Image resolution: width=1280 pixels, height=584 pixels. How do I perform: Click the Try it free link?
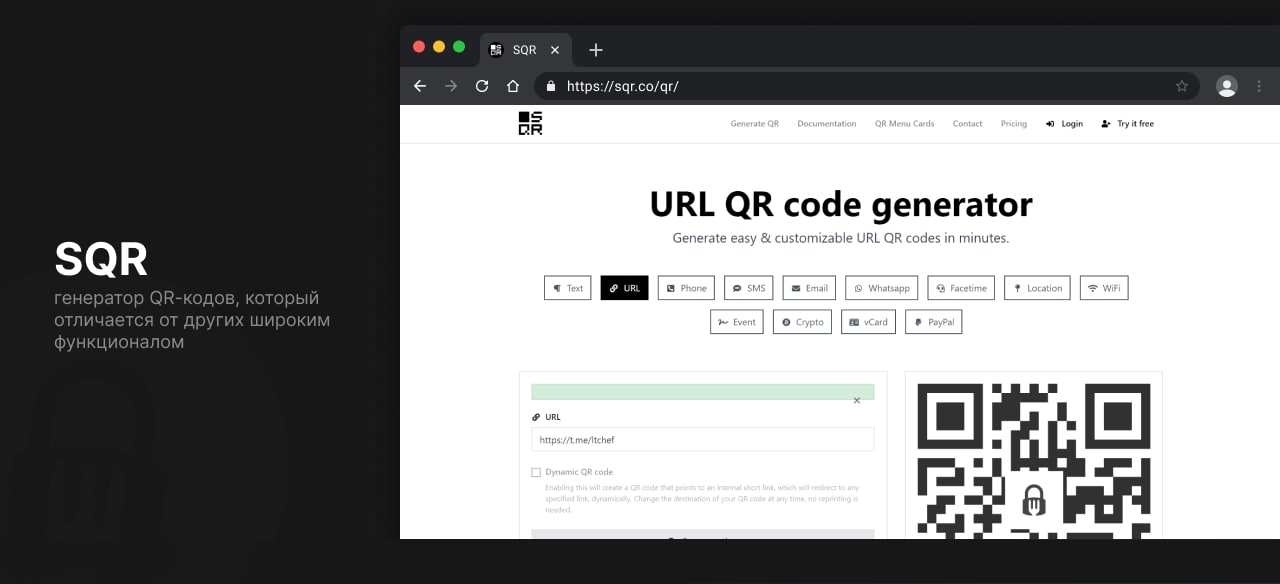(1127, 124)
